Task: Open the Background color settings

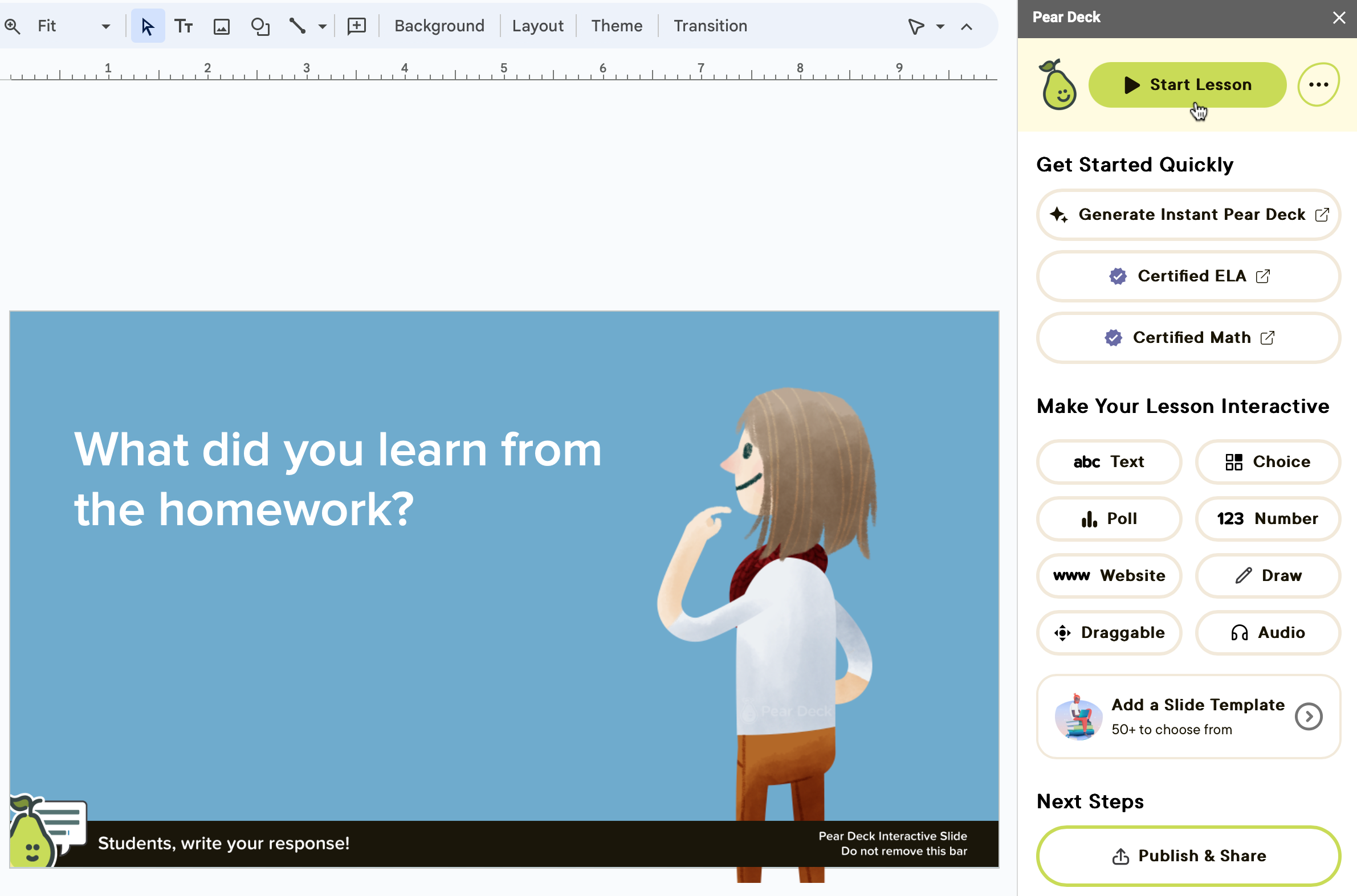Action: coord(438,26)
